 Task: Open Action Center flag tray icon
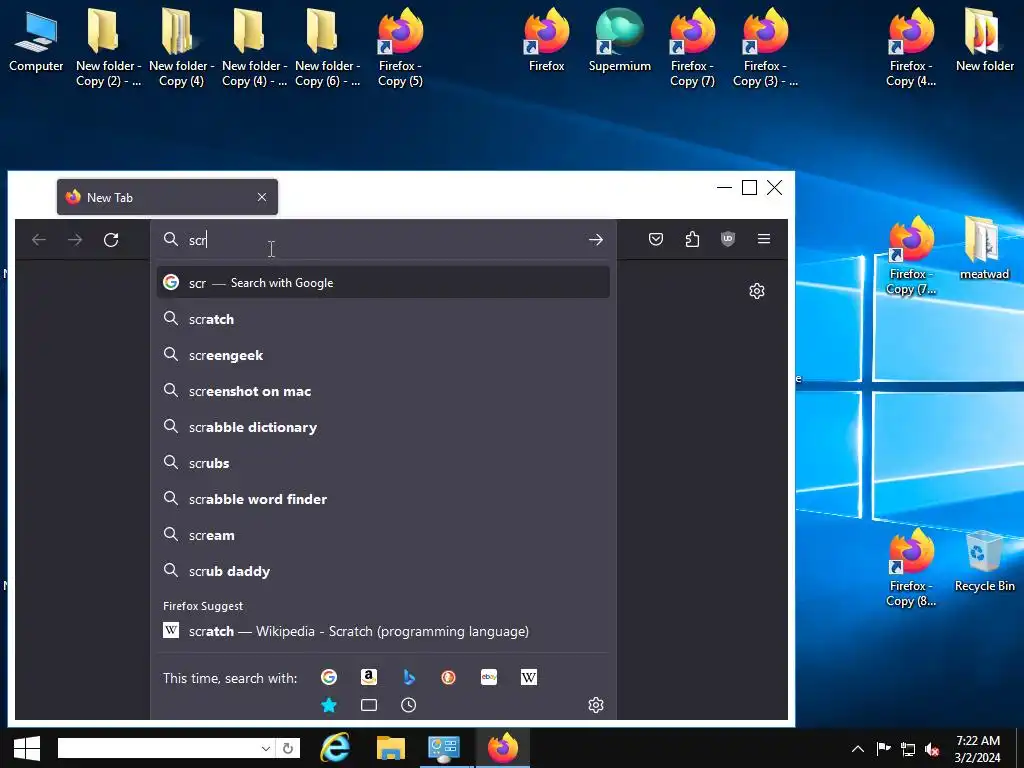(883, 749)
